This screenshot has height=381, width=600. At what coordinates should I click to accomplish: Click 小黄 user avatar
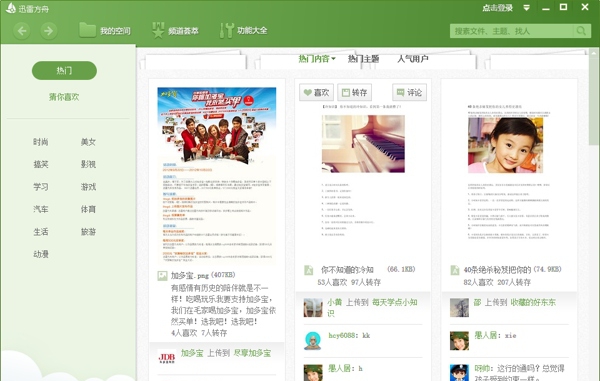point(313,308)
